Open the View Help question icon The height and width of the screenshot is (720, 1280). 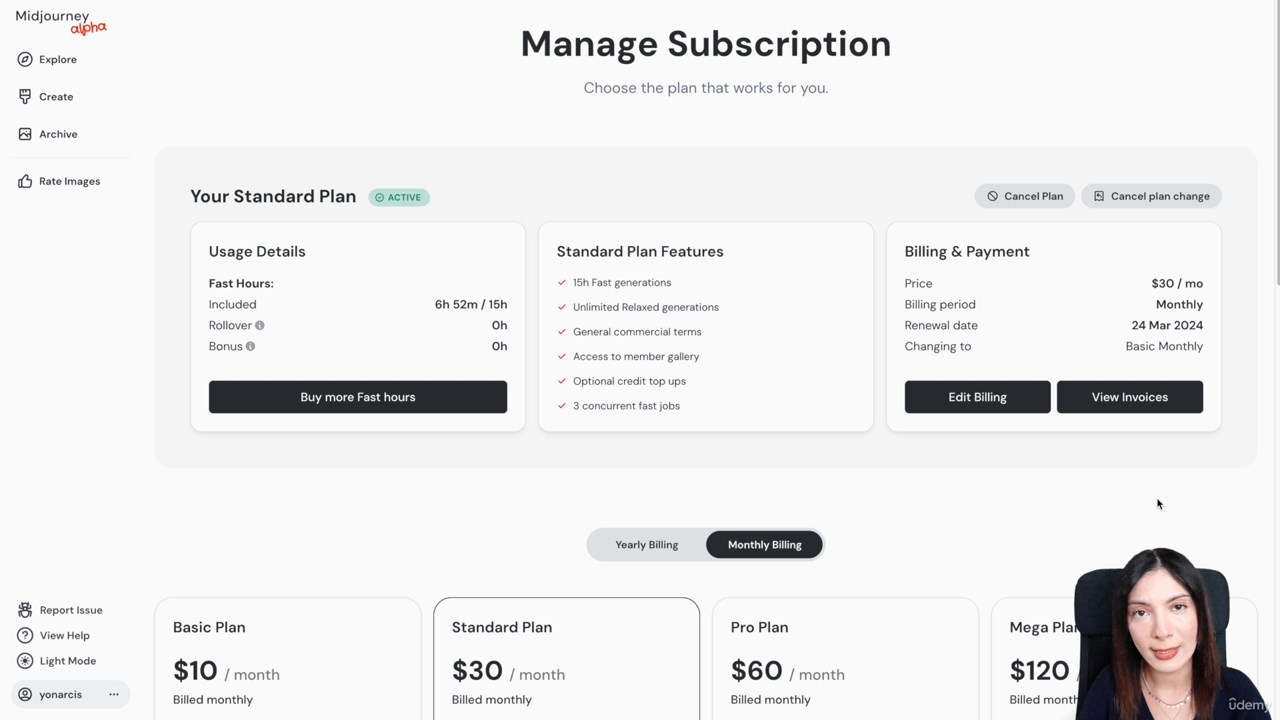point(25,635)
